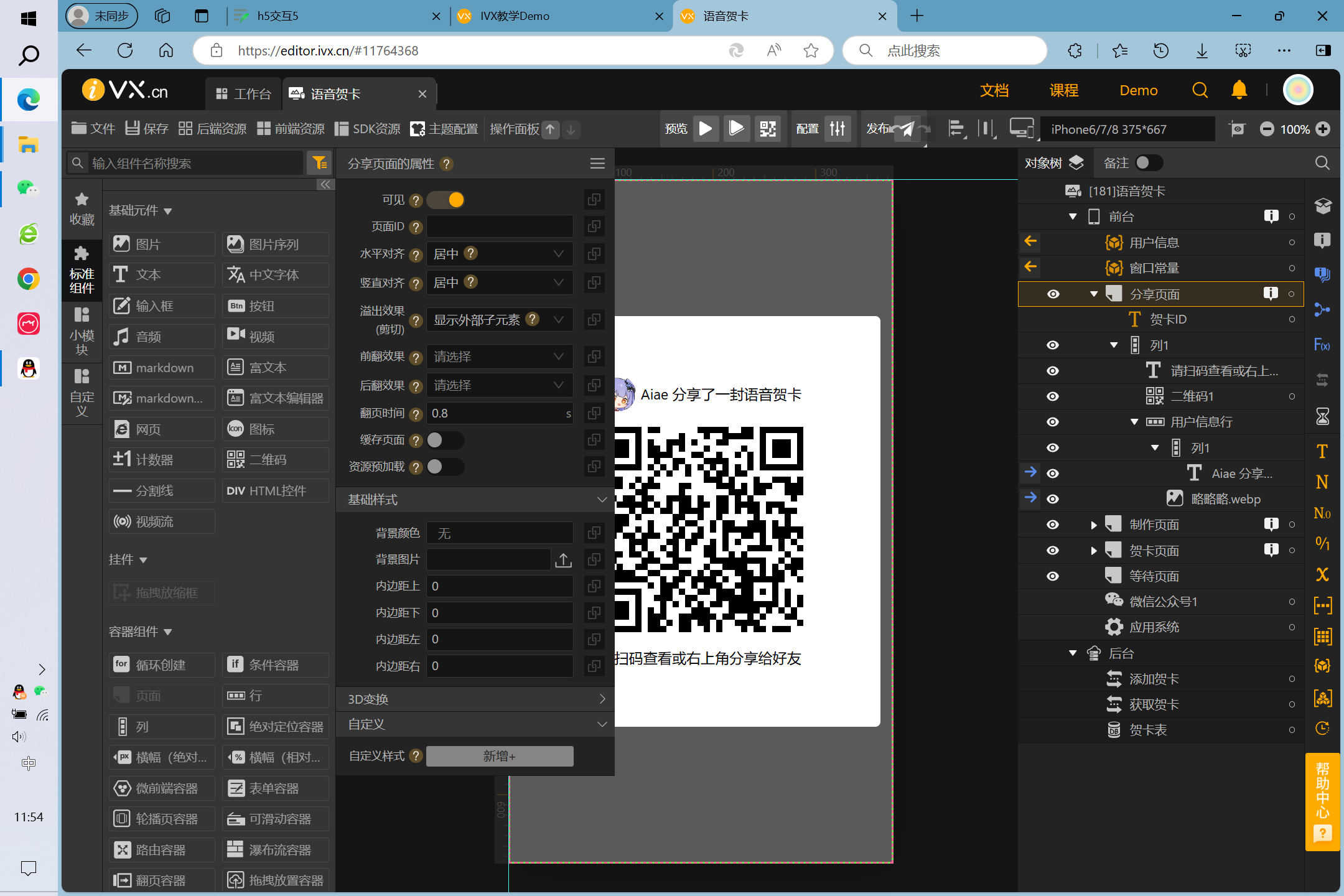This screenshot has width=1344, height=896.
Task: Toggle the 可见 visible switch
Action: tap(447, 200)
